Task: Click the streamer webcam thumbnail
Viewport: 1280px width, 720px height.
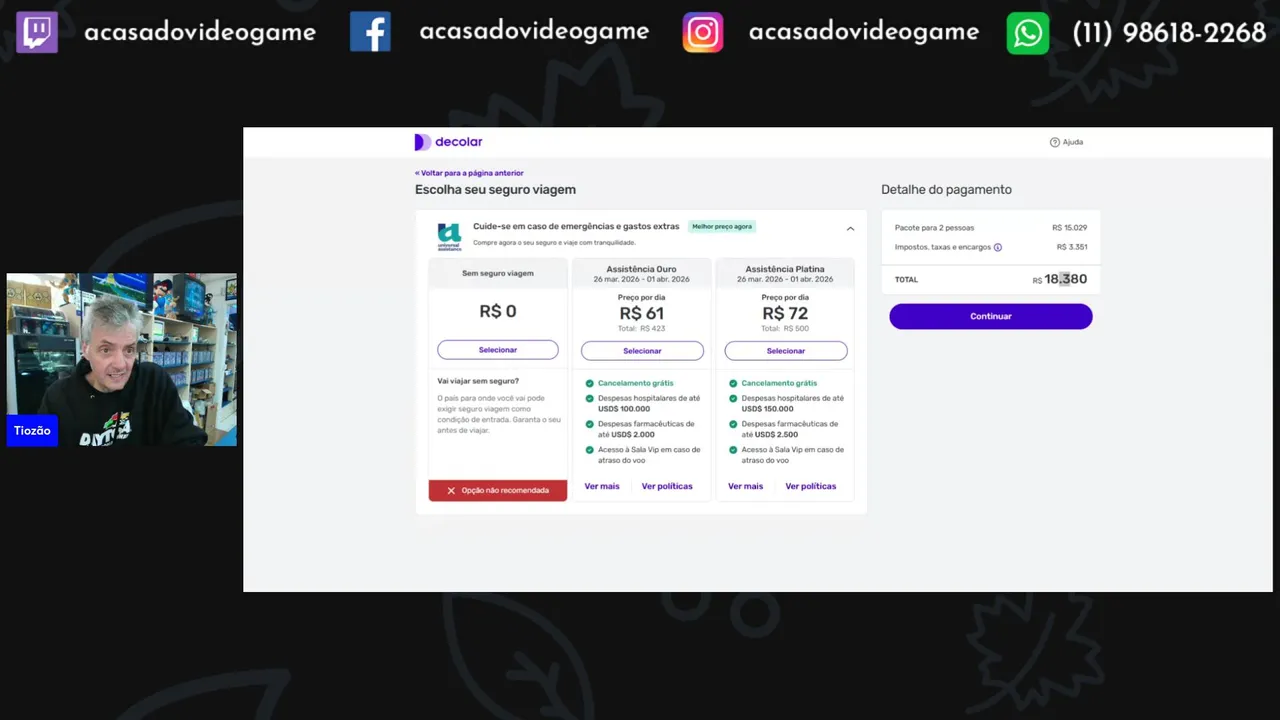Action: 122,359
